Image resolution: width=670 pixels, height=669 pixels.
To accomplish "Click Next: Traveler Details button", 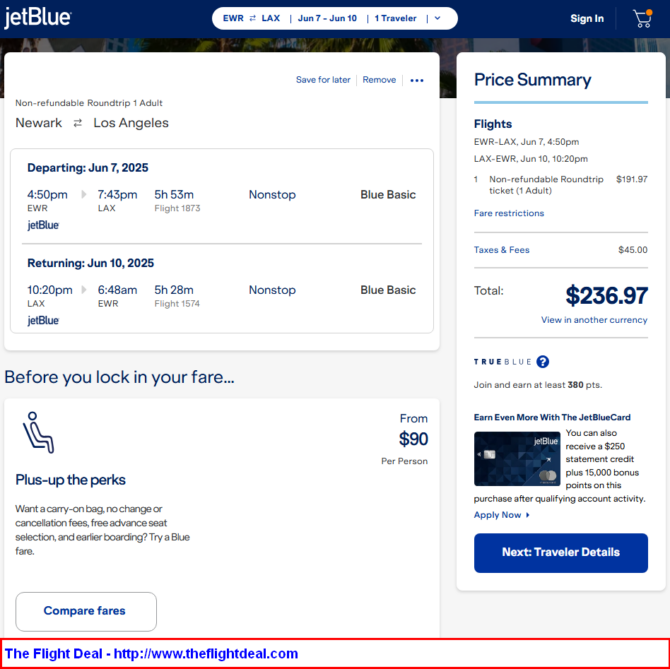I will point(561,553).
